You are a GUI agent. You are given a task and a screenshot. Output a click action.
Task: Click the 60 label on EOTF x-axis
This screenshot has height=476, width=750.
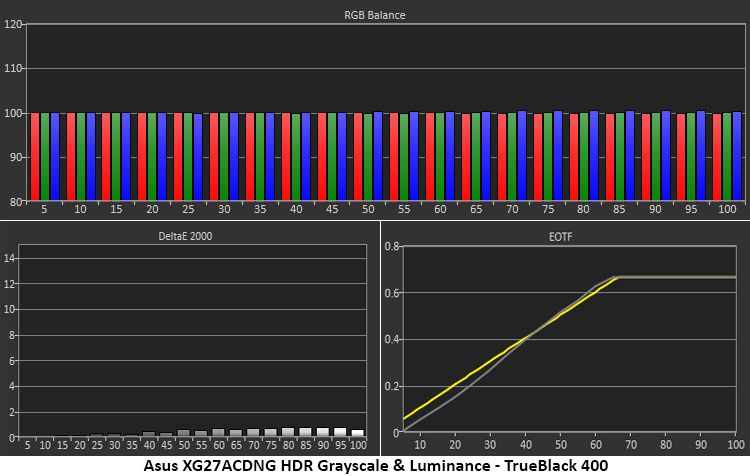[596, 444]
